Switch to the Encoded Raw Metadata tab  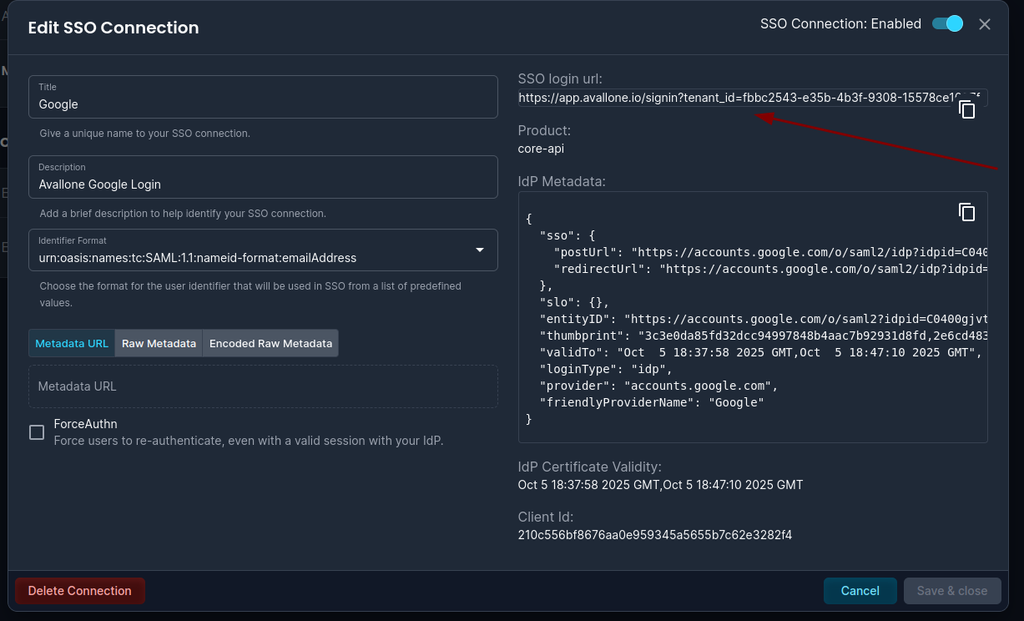[x=270, y=343]
